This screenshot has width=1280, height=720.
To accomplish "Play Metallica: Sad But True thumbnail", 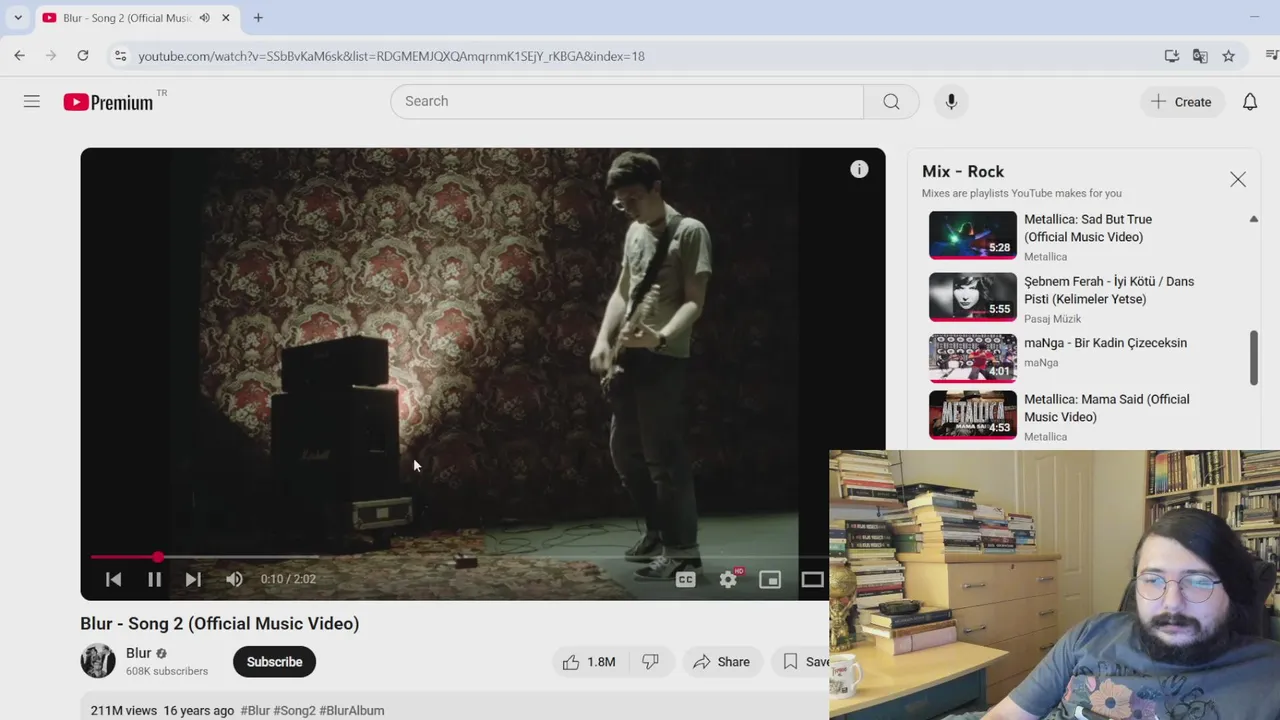I will click(973, 235).
